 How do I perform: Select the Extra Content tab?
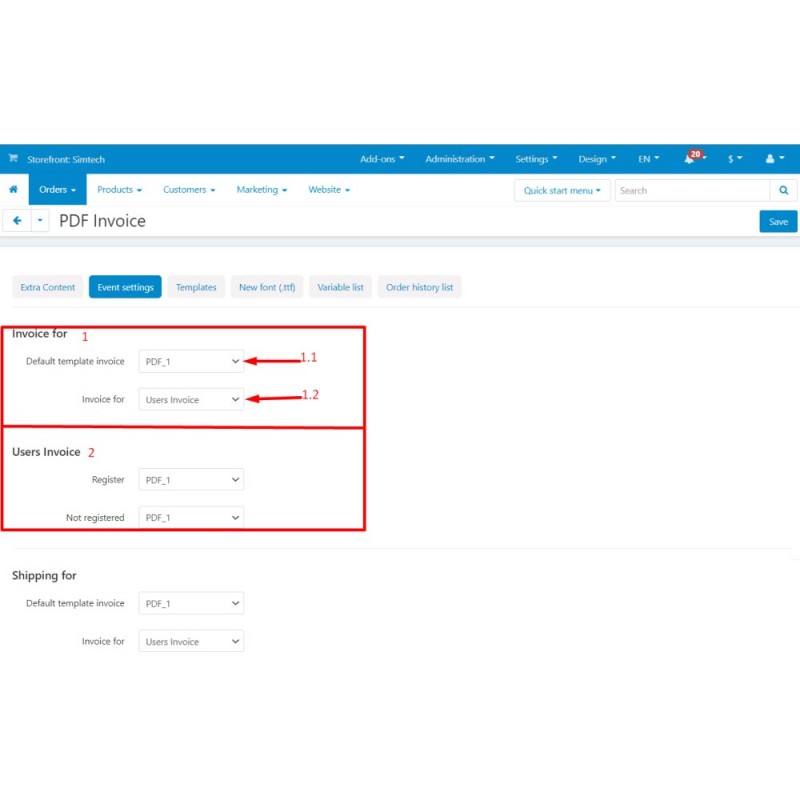click(x=47, y=287)
